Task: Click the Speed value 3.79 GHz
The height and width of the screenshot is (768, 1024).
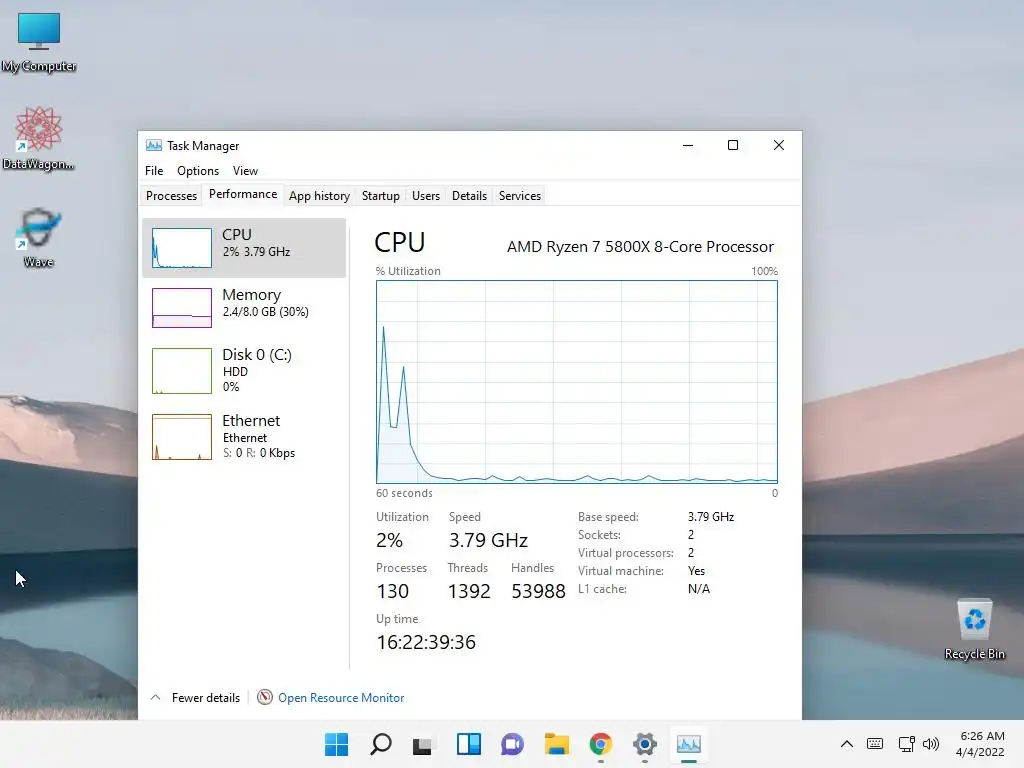Action: 488,540
